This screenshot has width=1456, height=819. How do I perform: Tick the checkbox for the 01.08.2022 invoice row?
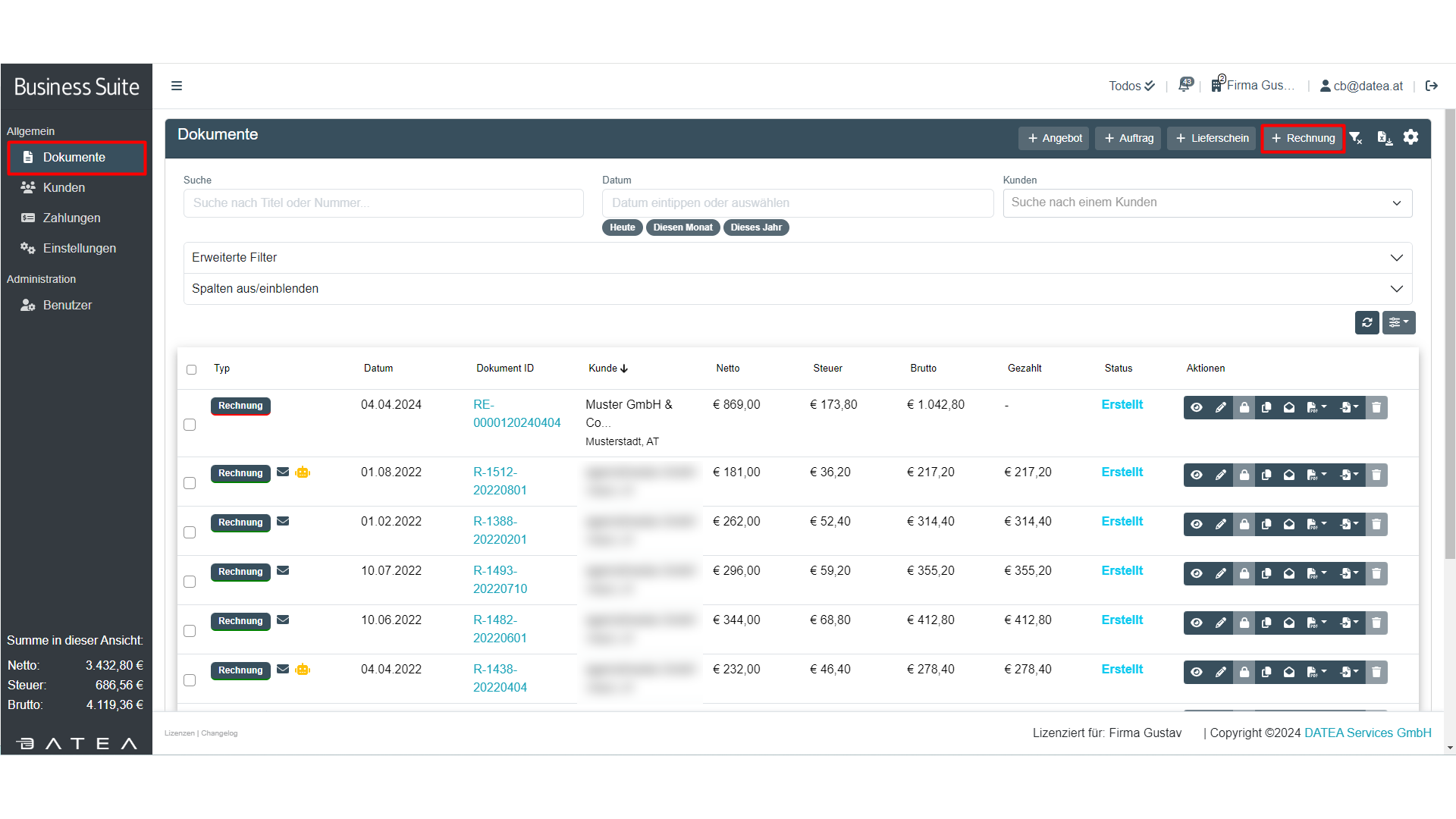tap(190, 483)
